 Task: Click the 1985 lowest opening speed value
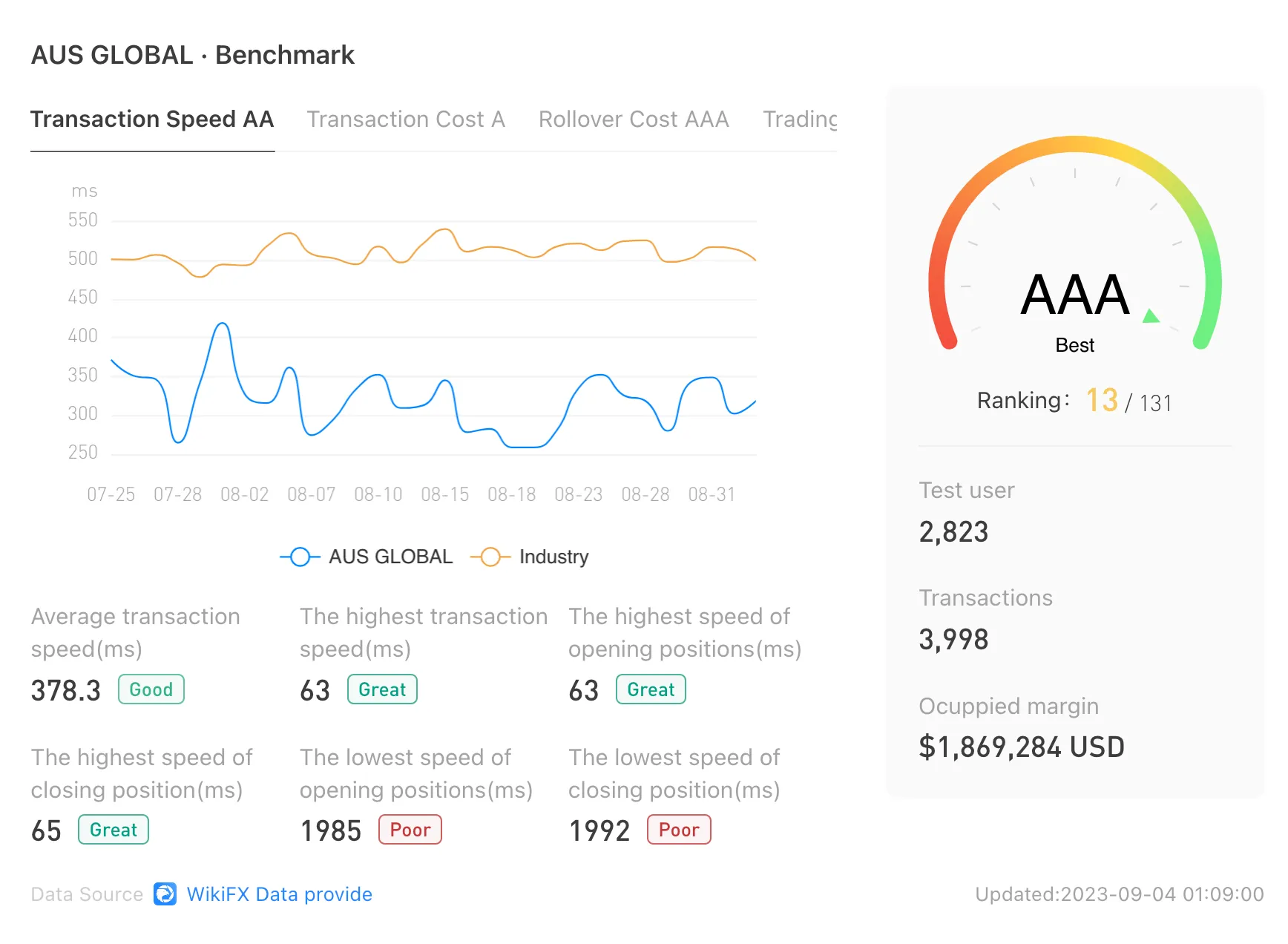click(331, 831)
